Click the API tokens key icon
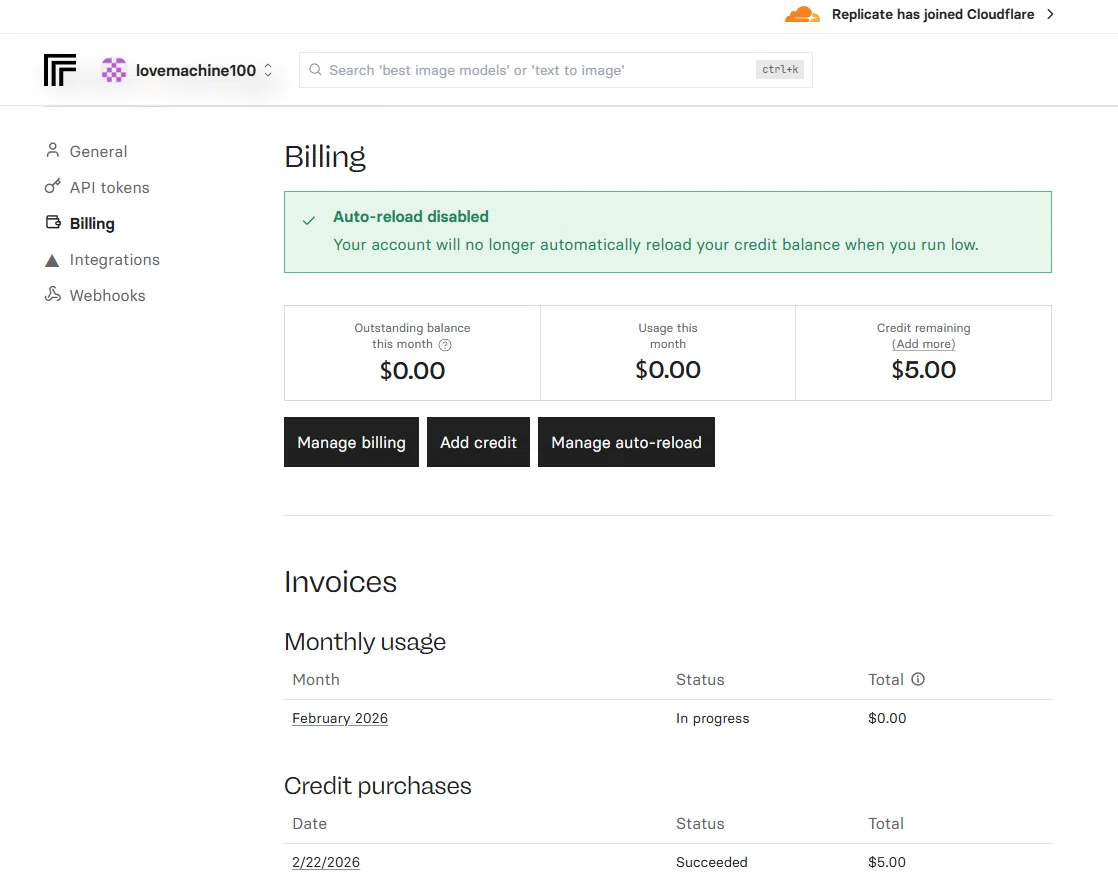The image size is (1118, 895). 52,186
